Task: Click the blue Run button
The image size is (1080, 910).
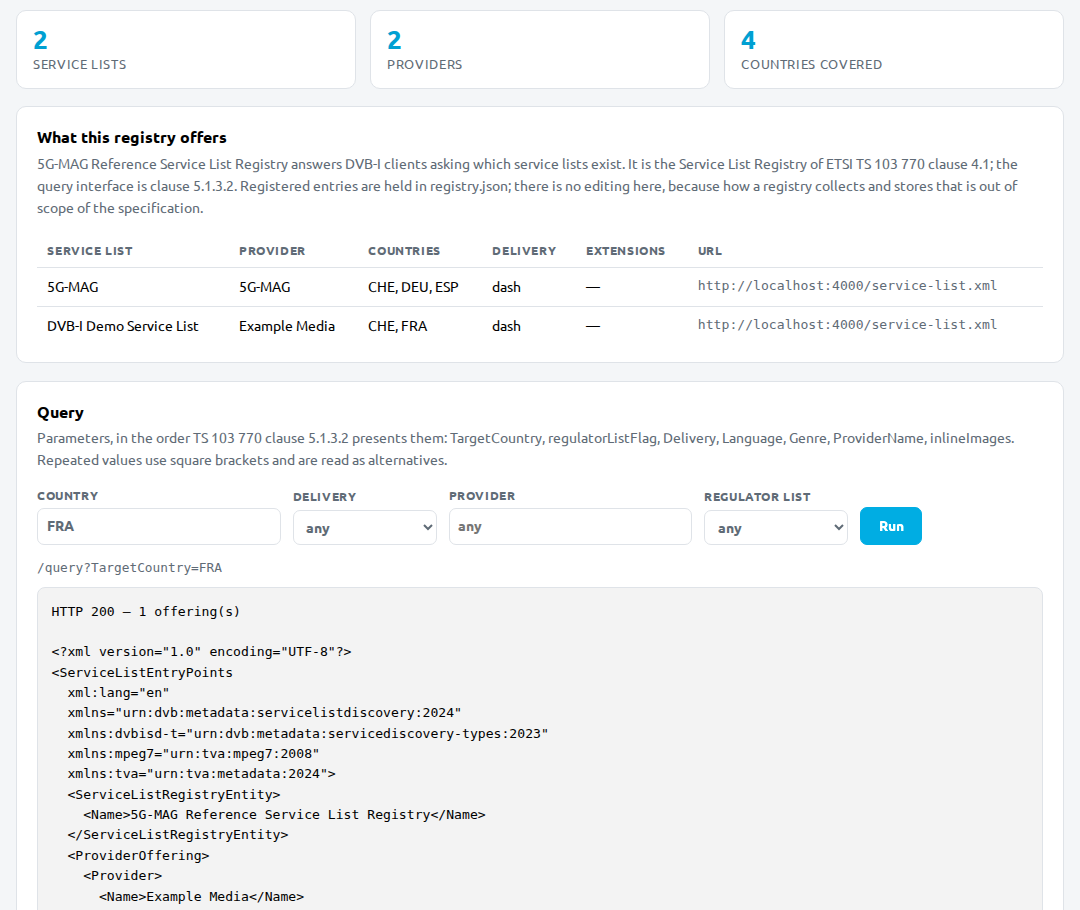Action: (x=891, y=526)
